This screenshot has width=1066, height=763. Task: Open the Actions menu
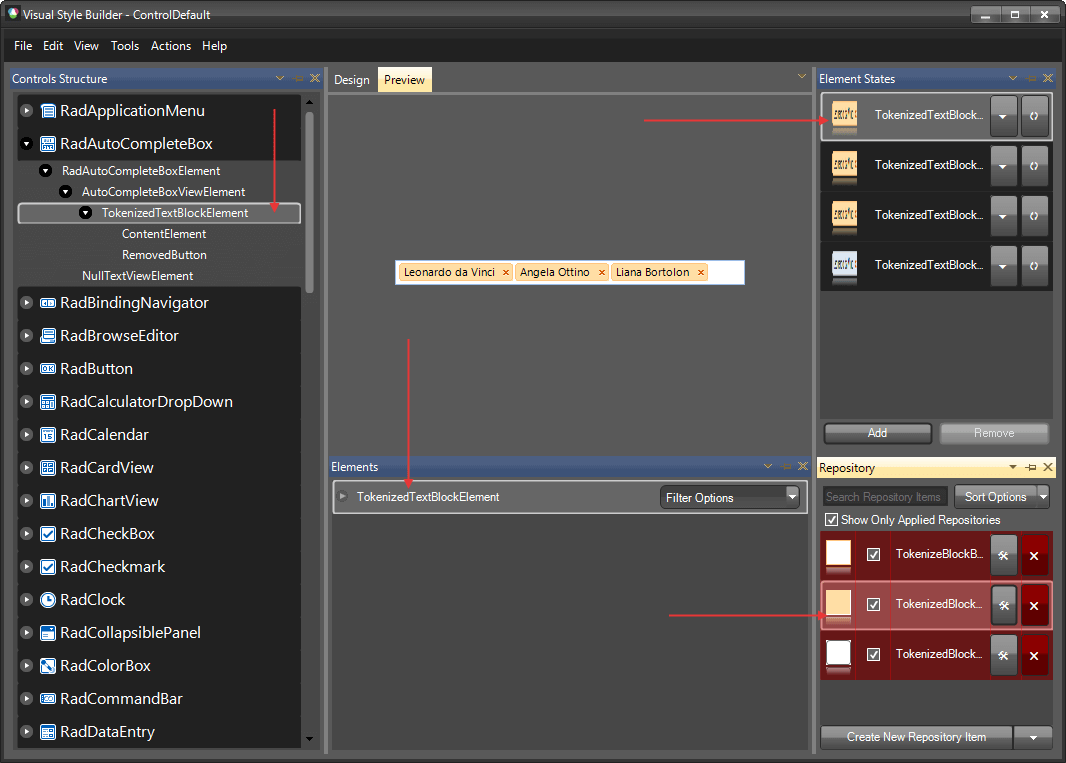pyautogui.click(x=170, y=46)
